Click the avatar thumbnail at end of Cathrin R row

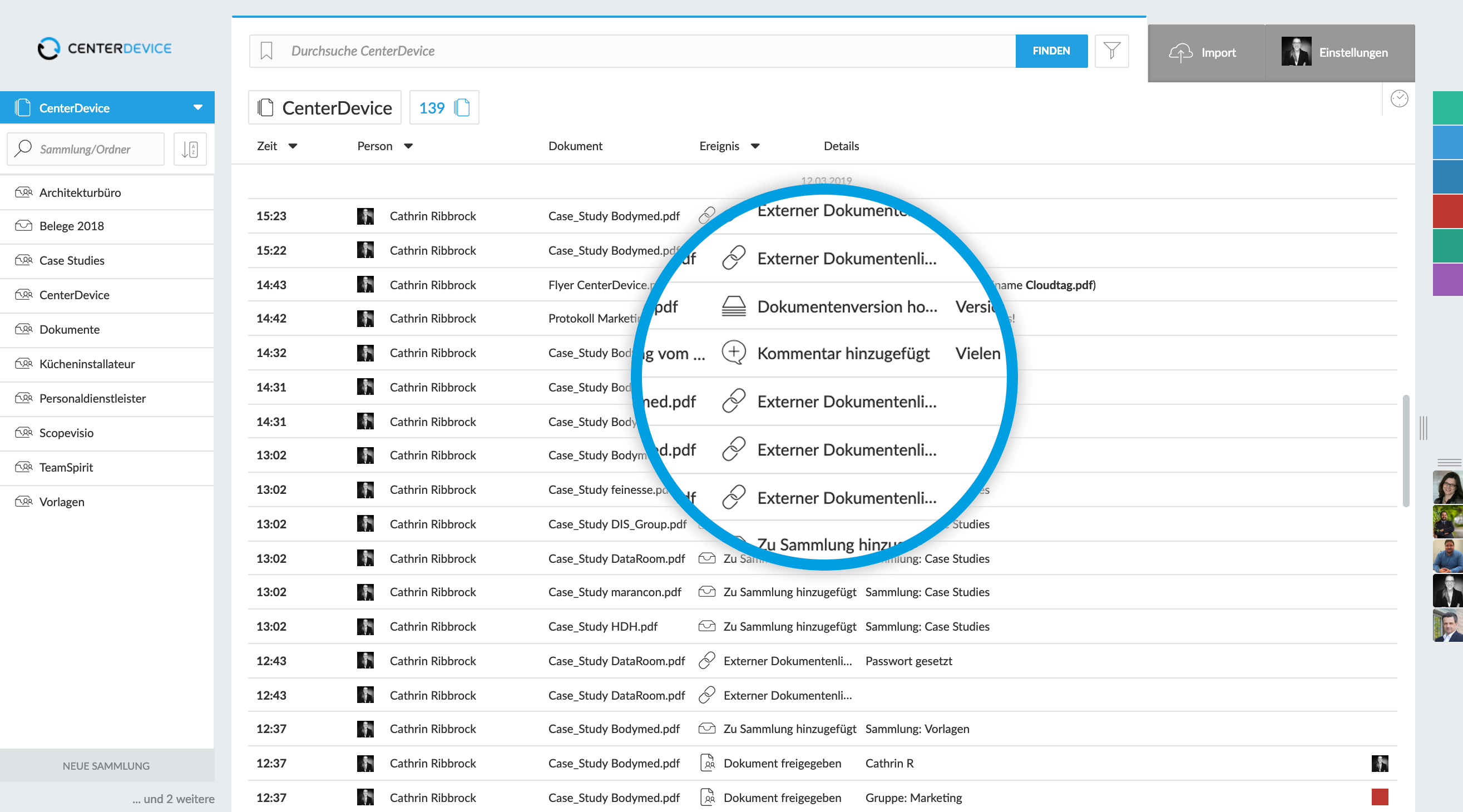click(1380, 763)
